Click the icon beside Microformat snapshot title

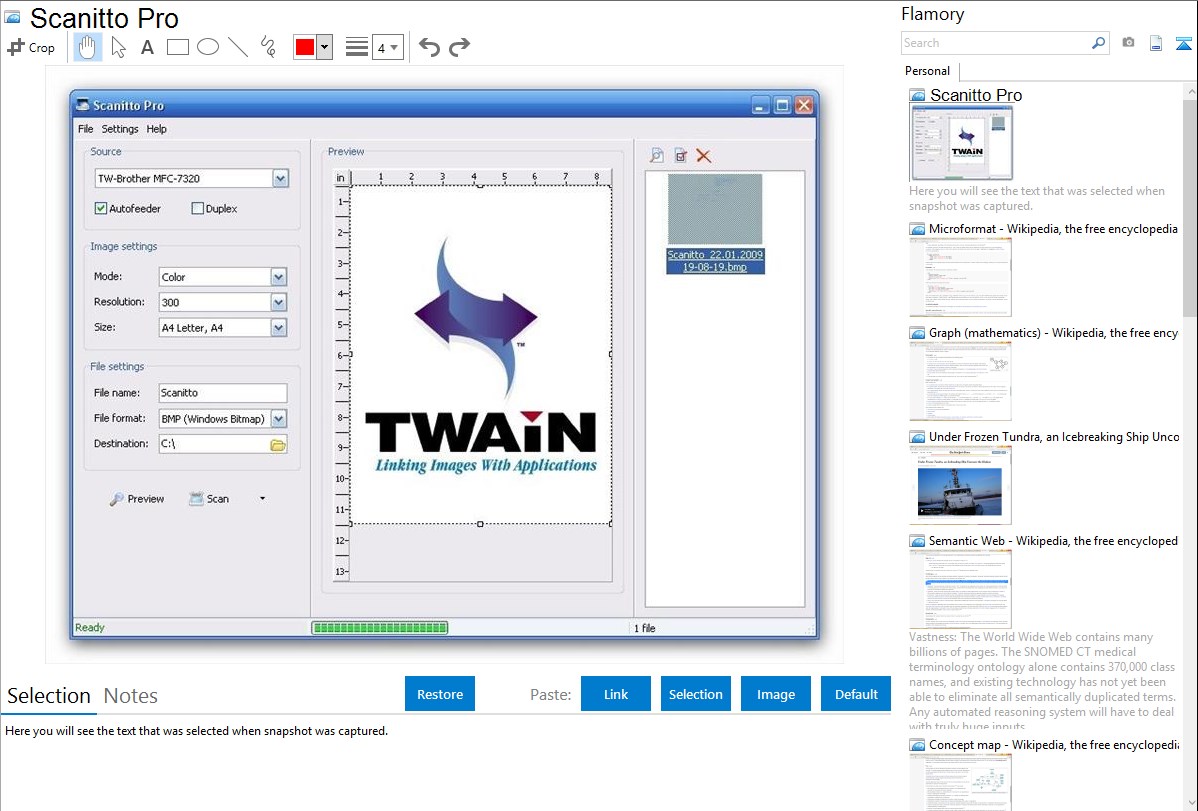click(917, 229)
